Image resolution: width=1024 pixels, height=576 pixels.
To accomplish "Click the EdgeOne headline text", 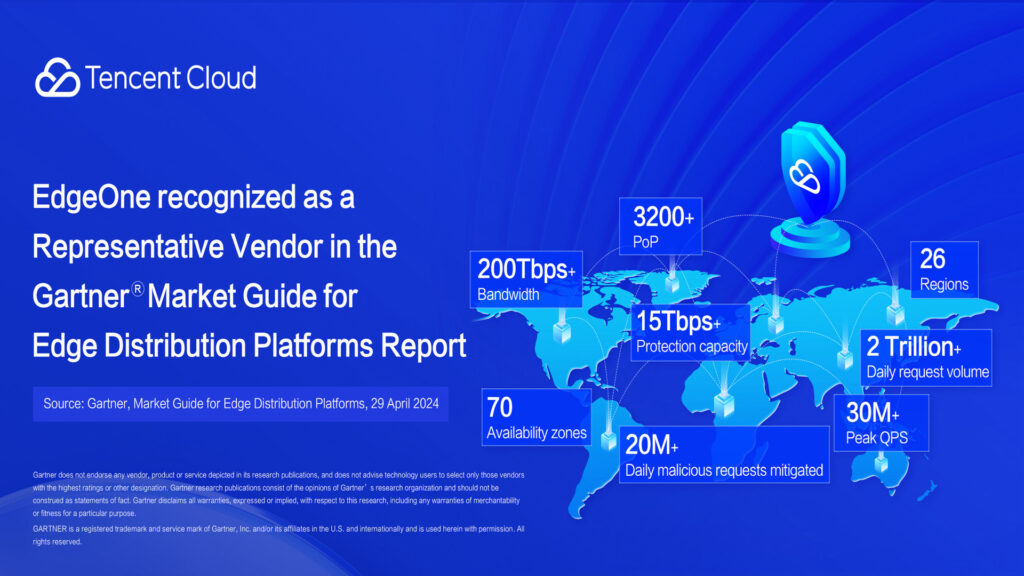I will [250, 270].
